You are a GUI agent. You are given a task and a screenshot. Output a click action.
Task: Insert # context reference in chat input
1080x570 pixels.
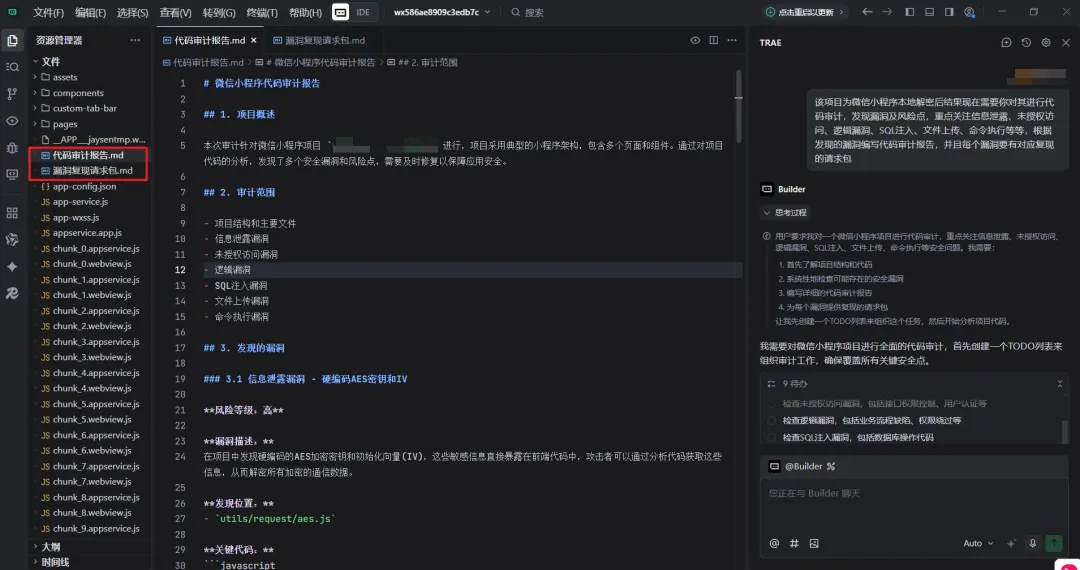[x=794, y=543]
